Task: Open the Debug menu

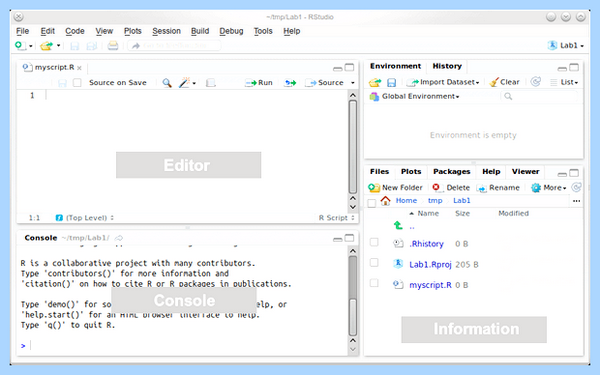Action: pyautogui.click(x=231, y=31)
